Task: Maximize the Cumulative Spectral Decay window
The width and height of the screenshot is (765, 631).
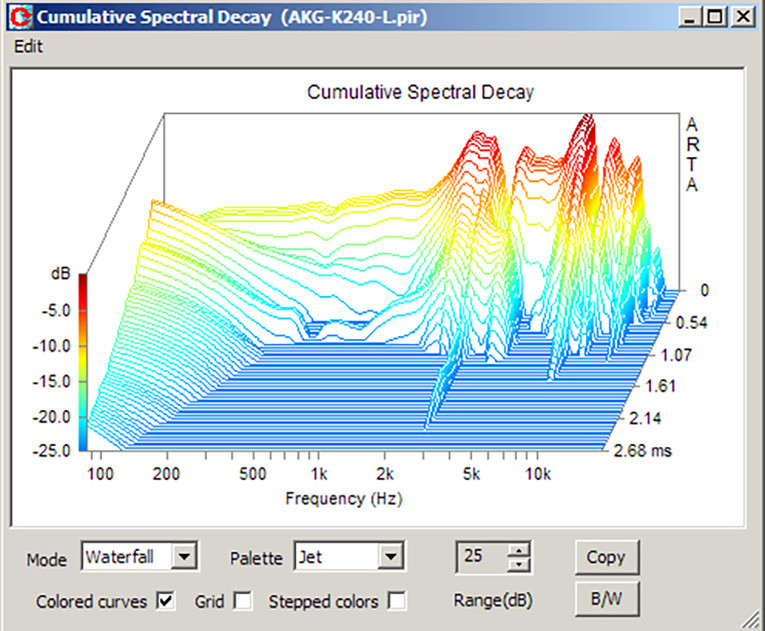Action: (x=714, y=18)
